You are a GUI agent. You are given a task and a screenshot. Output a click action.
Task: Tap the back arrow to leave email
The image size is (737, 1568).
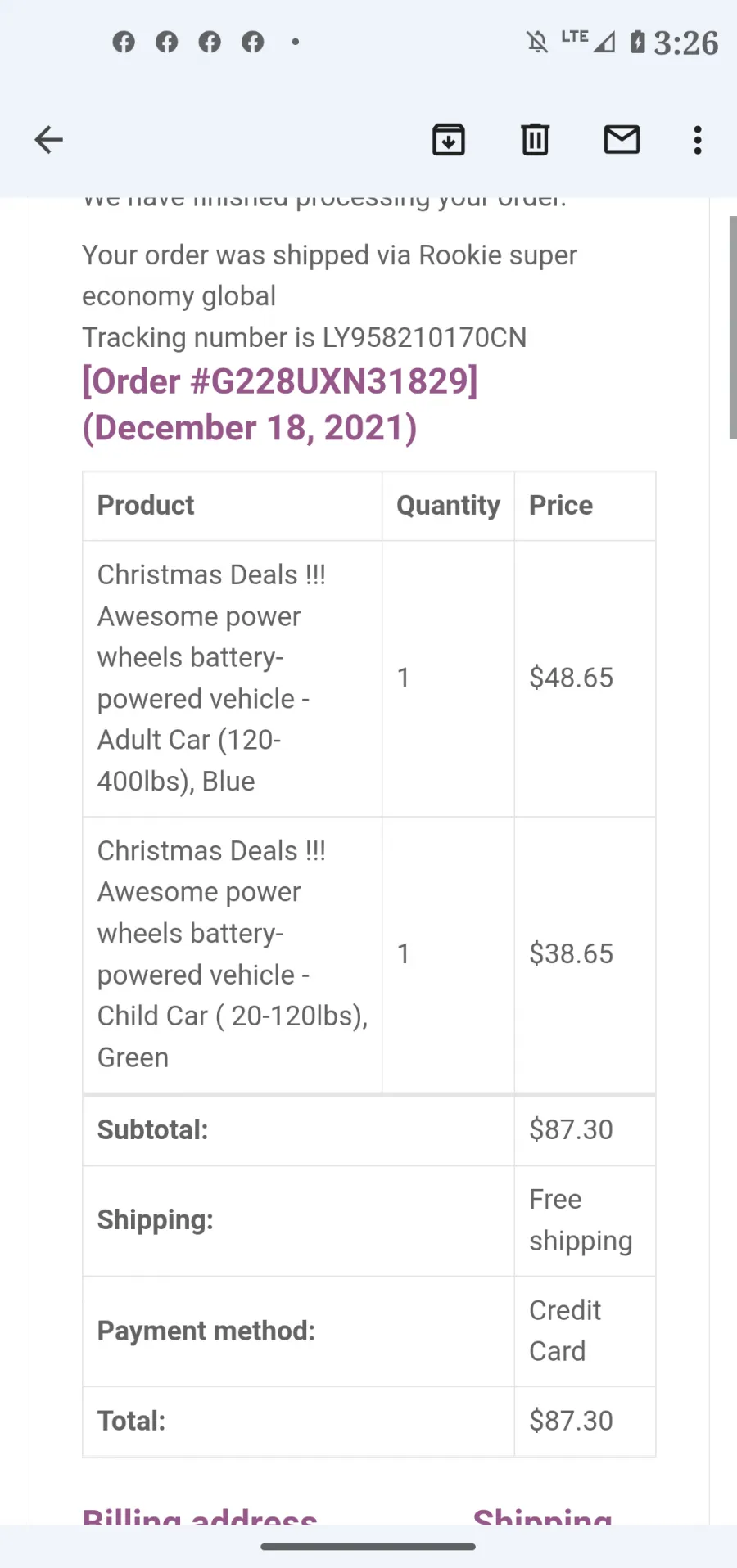pos(48,140)
